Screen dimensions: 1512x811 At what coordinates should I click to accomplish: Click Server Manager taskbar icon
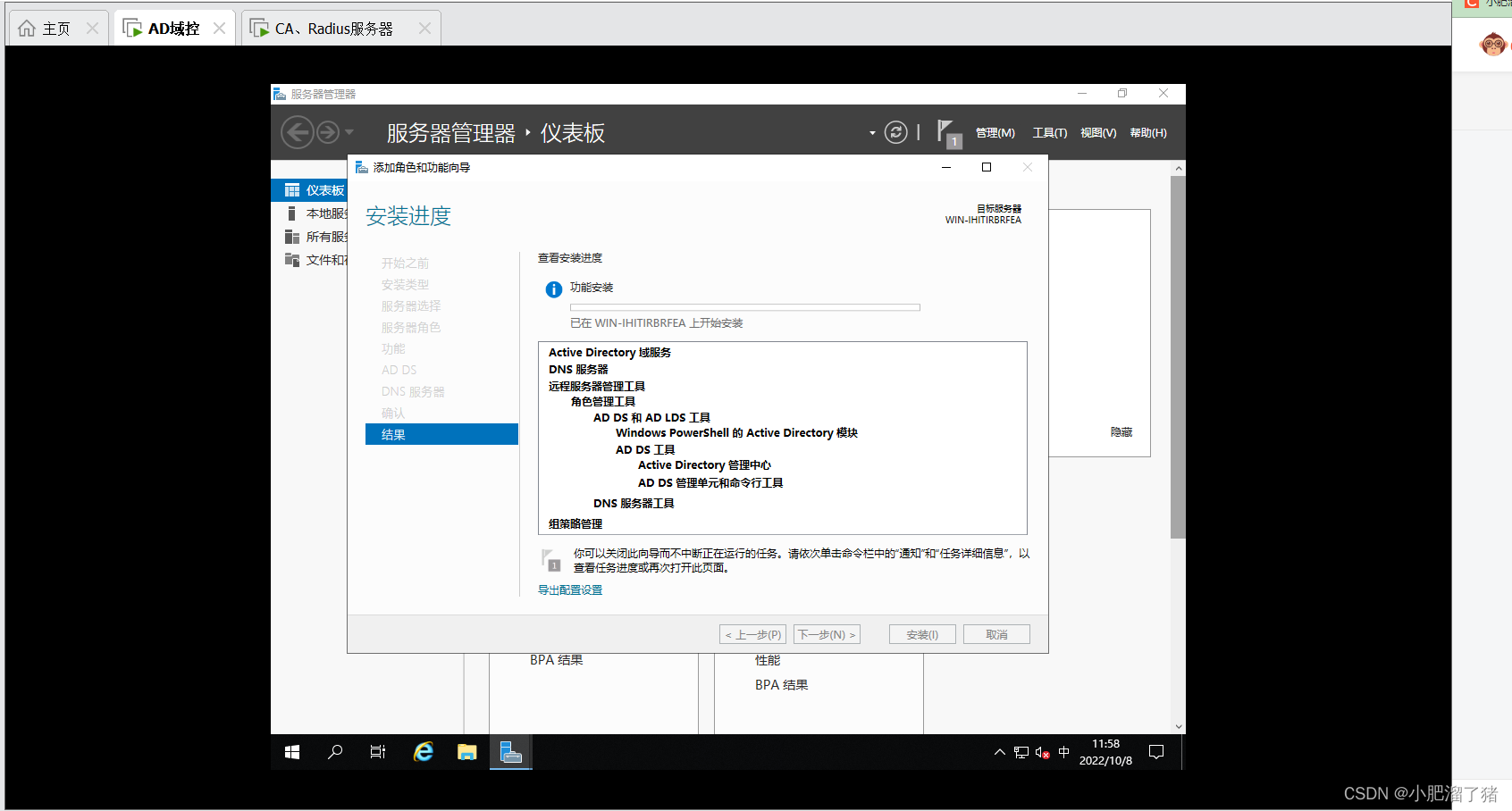coord(510,752)
